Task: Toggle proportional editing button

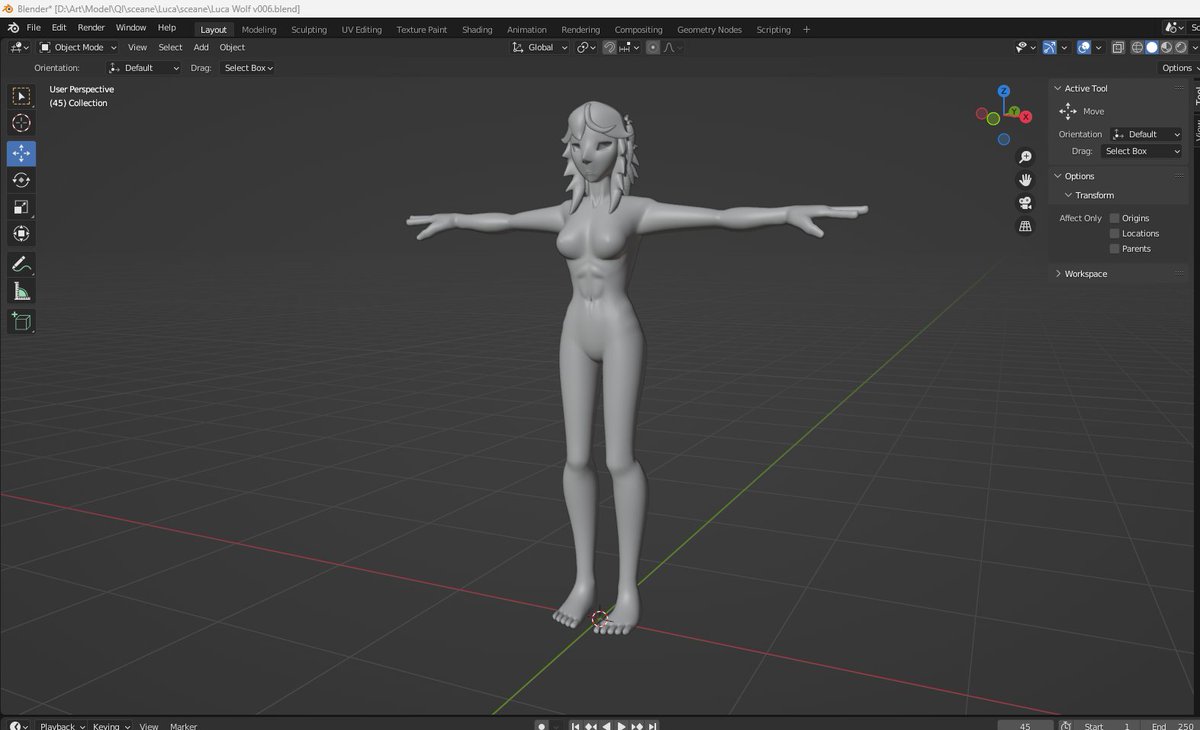Action: pyautogui.click(x=653, y=47)
